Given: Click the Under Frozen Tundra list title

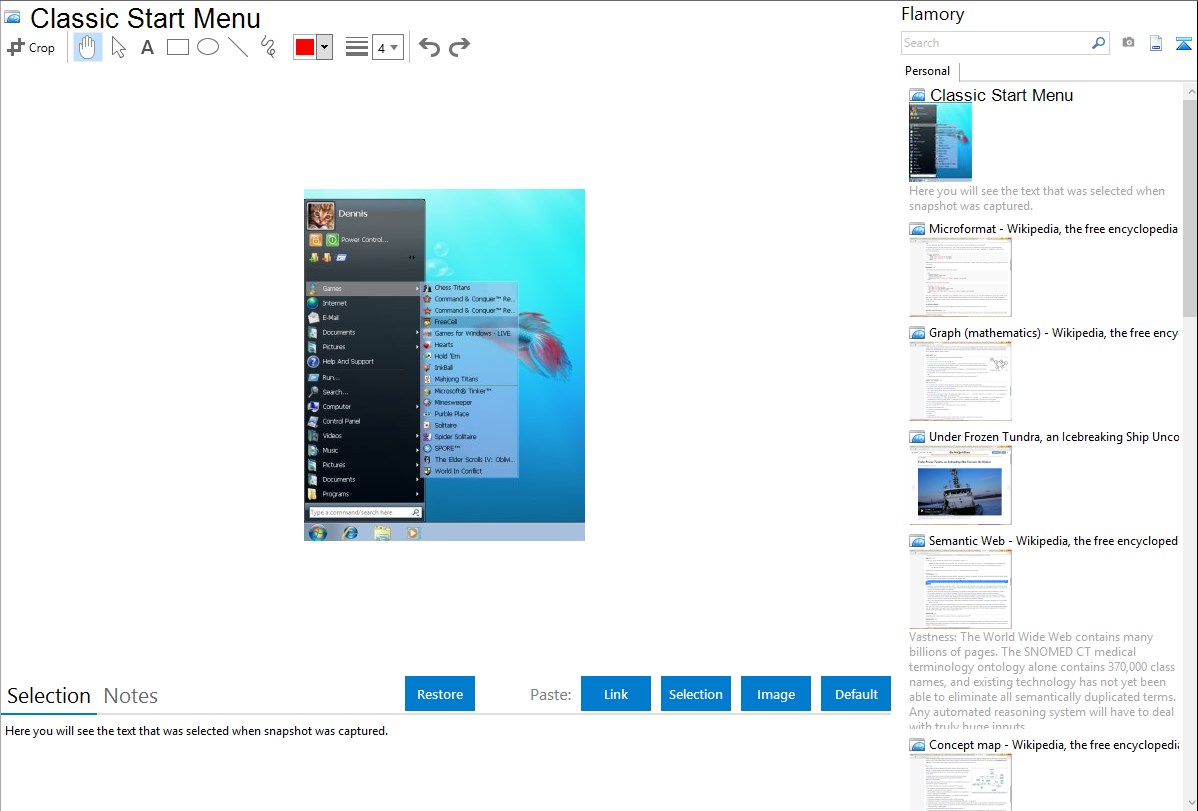Looking at the screenshot, I should coord(1054,436).
